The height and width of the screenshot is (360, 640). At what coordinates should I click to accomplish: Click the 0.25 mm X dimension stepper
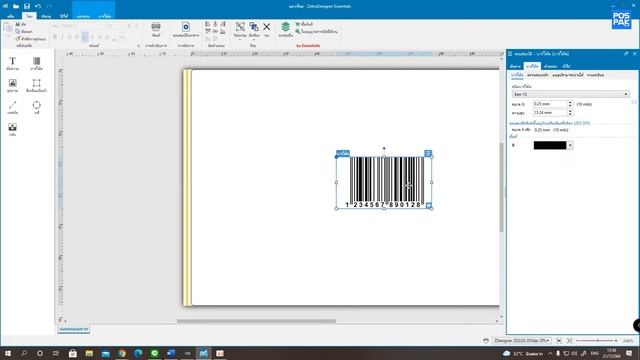coord(570,104)
